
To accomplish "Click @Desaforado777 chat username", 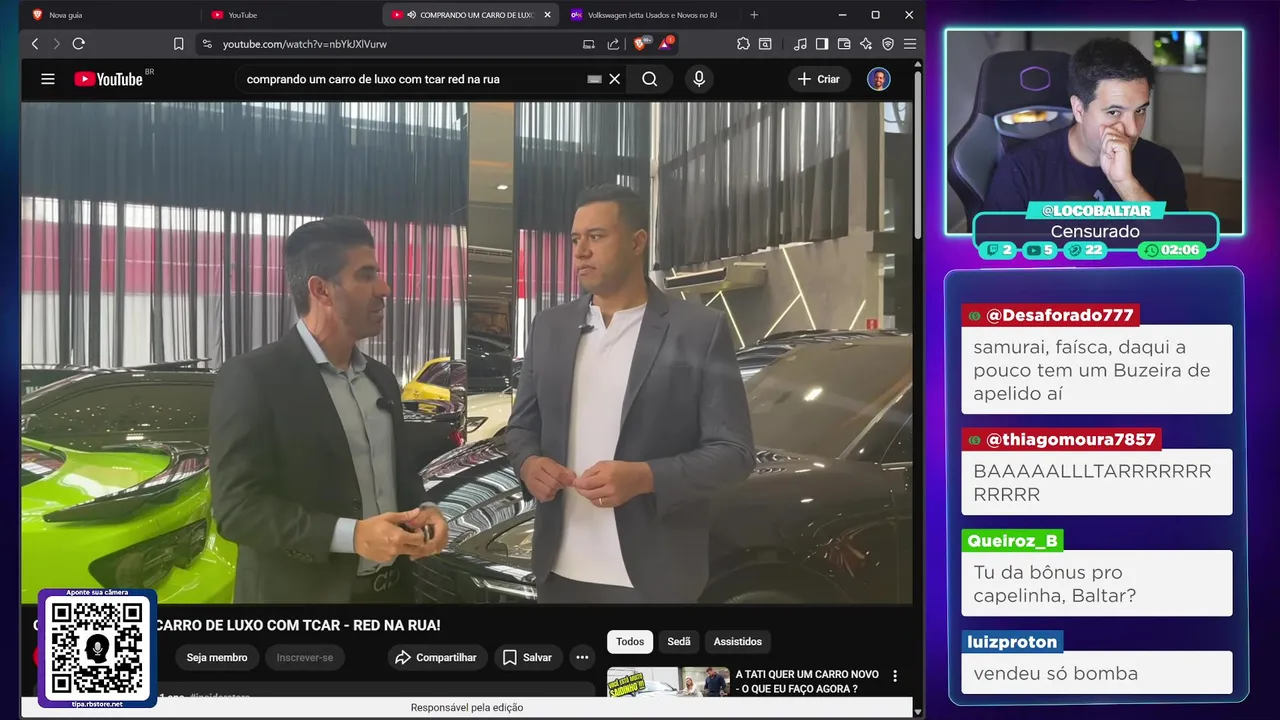I will 1059,315.
